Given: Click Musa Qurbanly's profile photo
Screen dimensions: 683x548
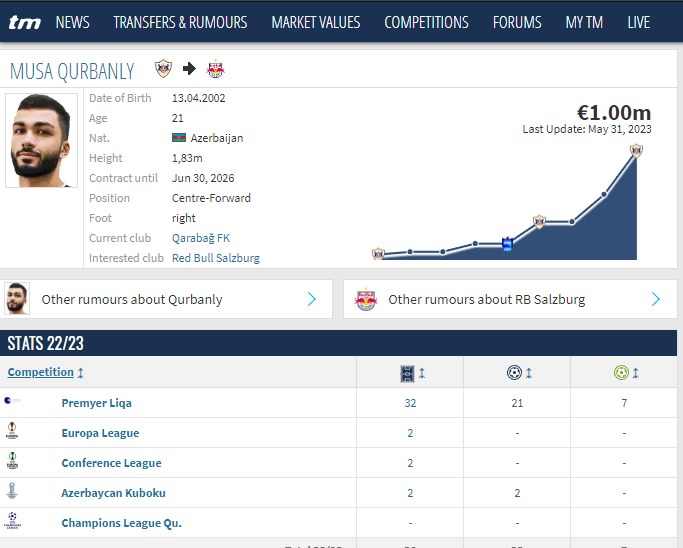Looking at the screenshot, I should click(42, 140).
